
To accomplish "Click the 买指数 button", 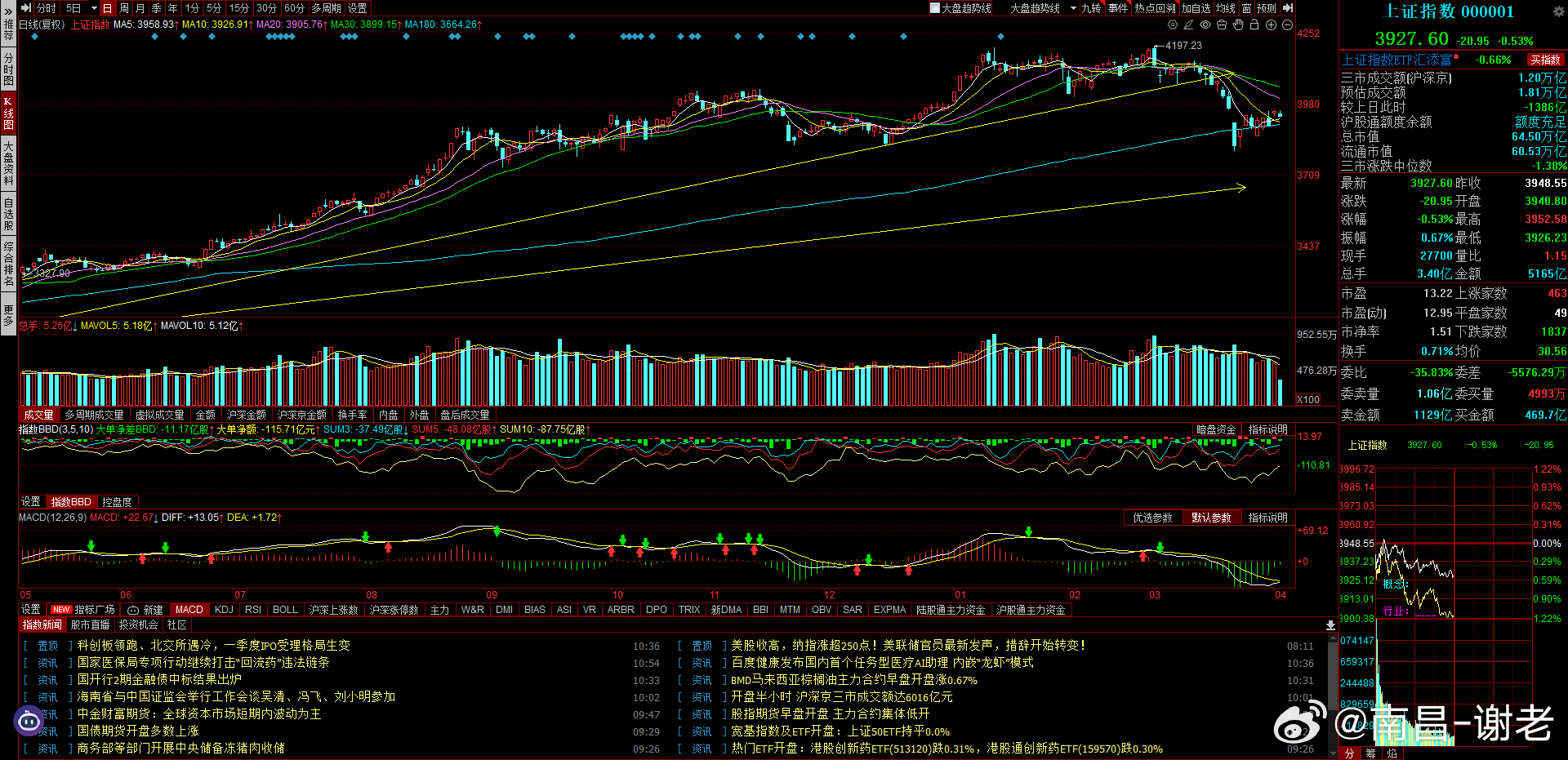I will point(1545,60).
